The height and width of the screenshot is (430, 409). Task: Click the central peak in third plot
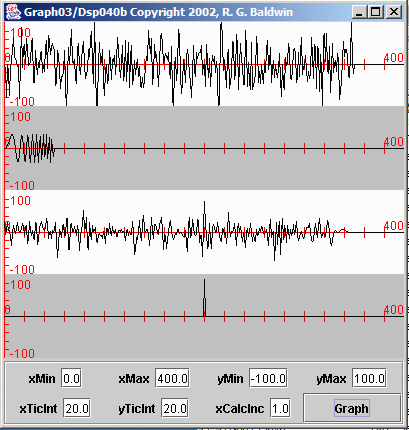tap(204, 217)
